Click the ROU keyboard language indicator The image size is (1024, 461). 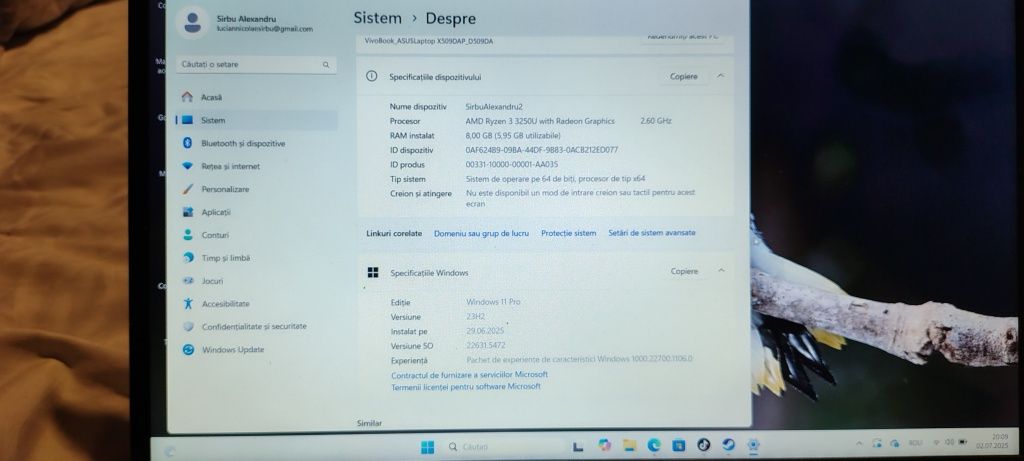point(915,443)
